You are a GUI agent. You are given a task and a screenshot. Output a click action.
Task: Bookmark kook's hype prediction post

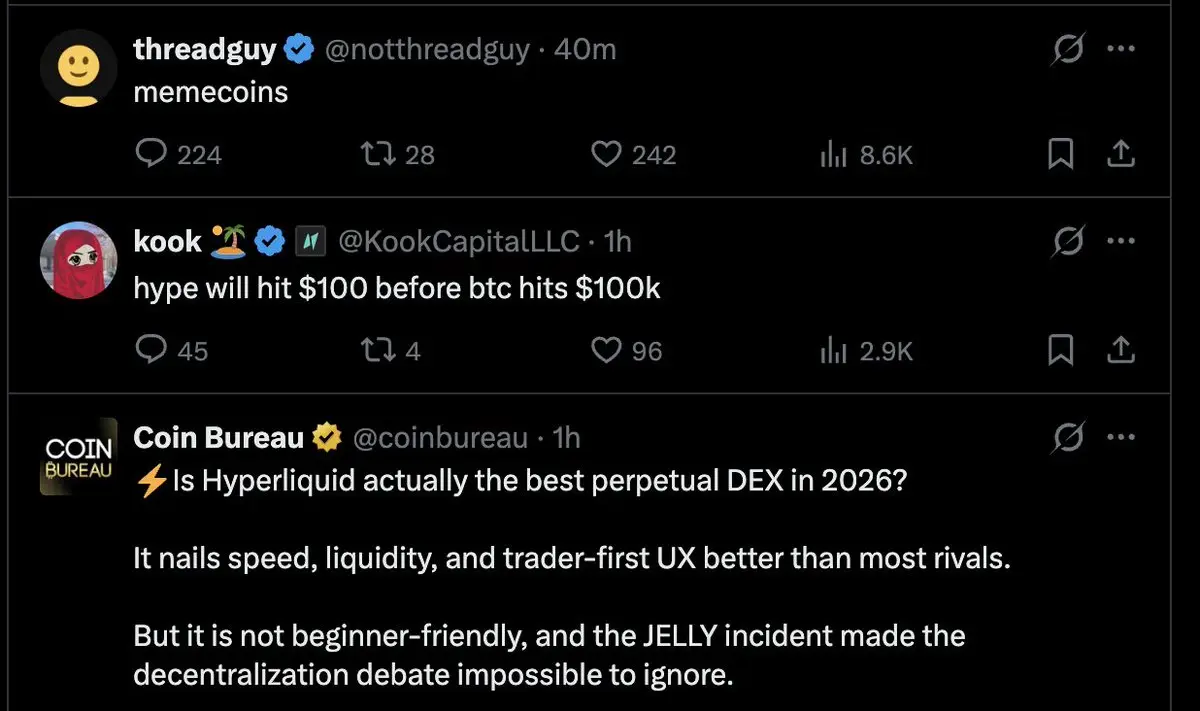(1061, 350)
